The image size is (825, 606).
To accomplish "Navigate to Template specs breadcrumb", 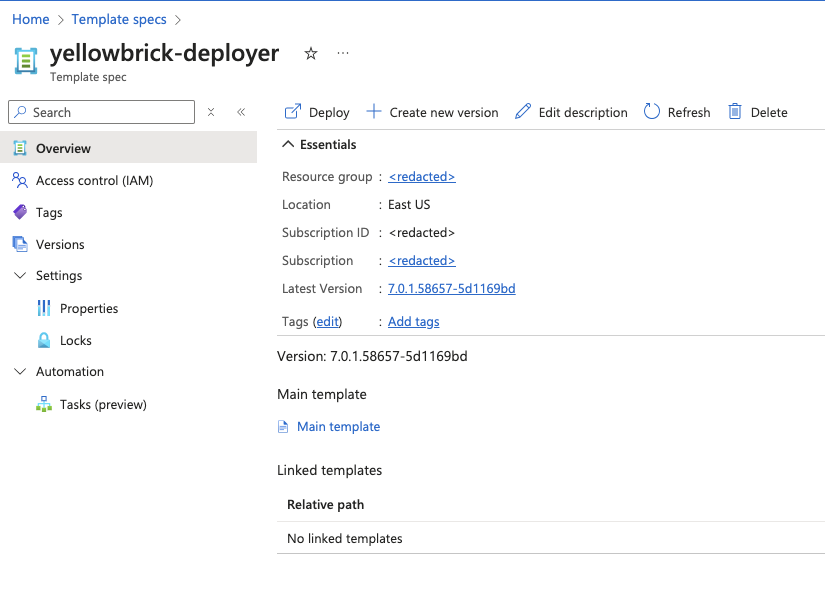I will (118, 19).
